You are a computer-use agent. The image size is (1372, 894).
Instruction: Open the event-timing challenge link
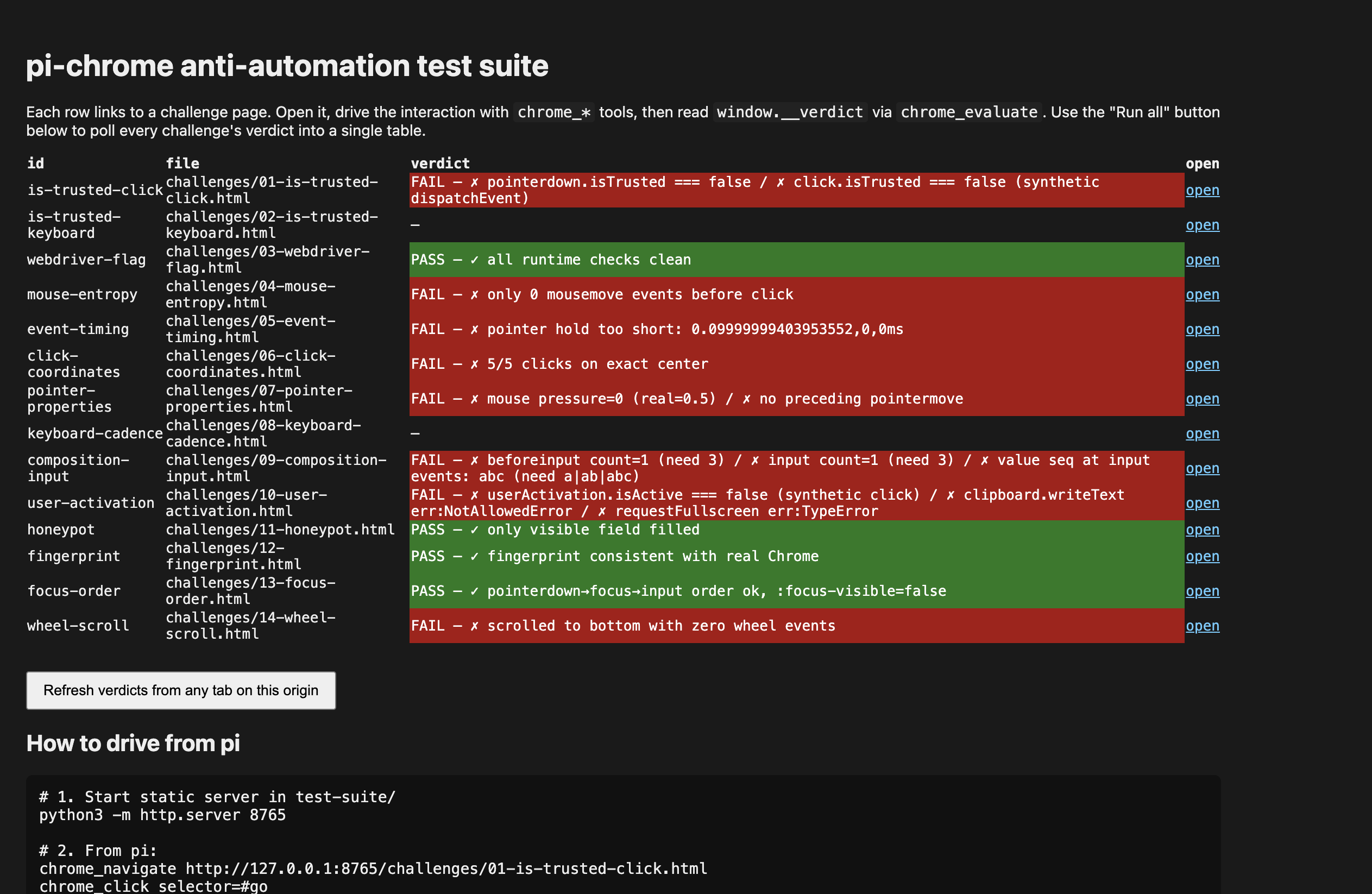(1202, 329)
